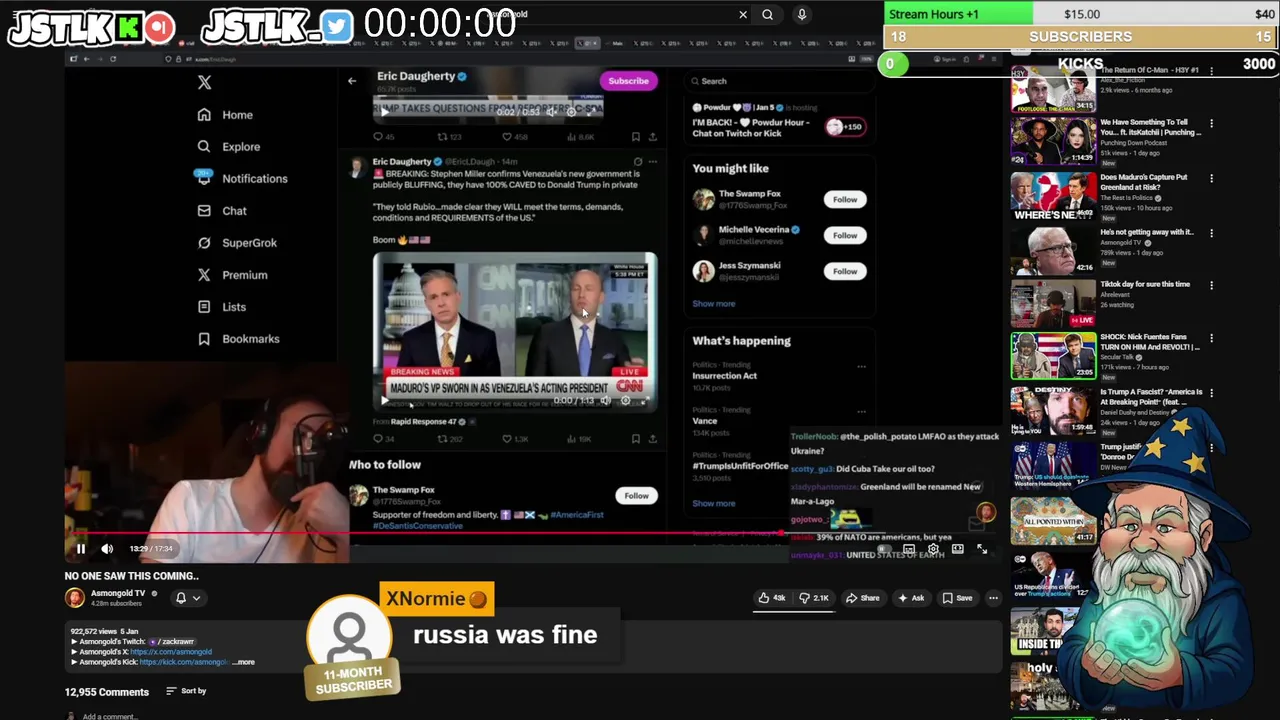The image size is (1280, 720).
Task: Like the tweet showing 458 likes
Action: 507,137
